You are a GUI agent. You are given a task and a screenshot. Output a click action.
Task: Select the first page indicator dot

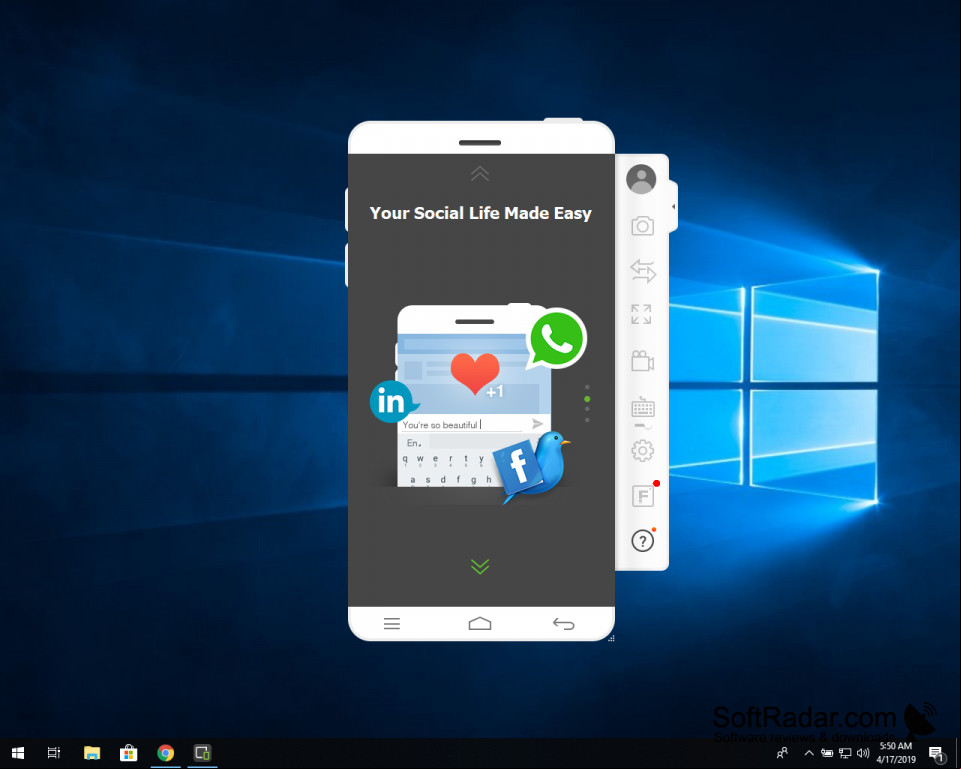click(587, 387)
